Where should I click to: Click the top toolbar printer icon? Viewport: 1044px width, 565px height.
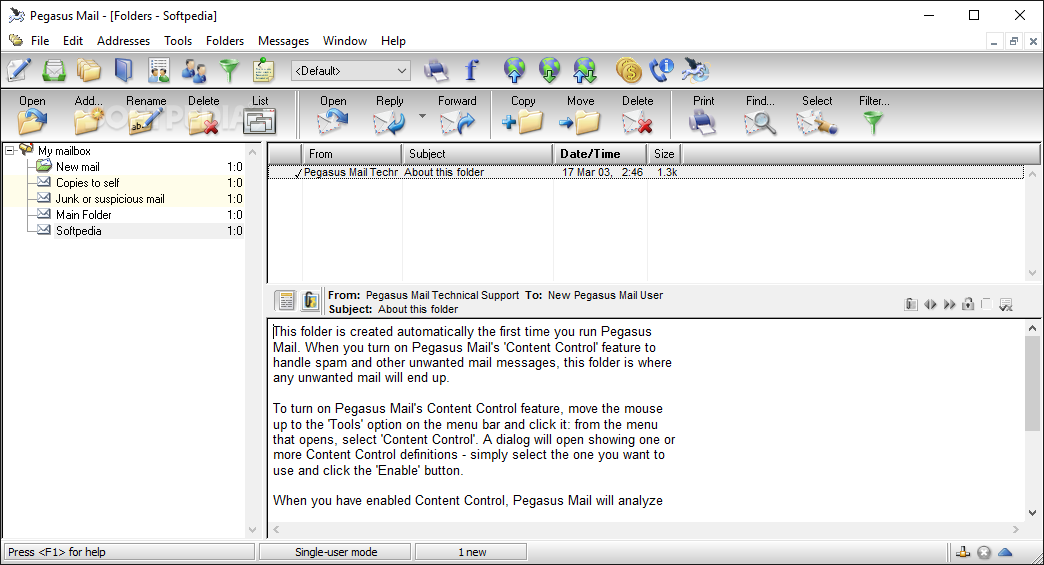pos(436,70)
